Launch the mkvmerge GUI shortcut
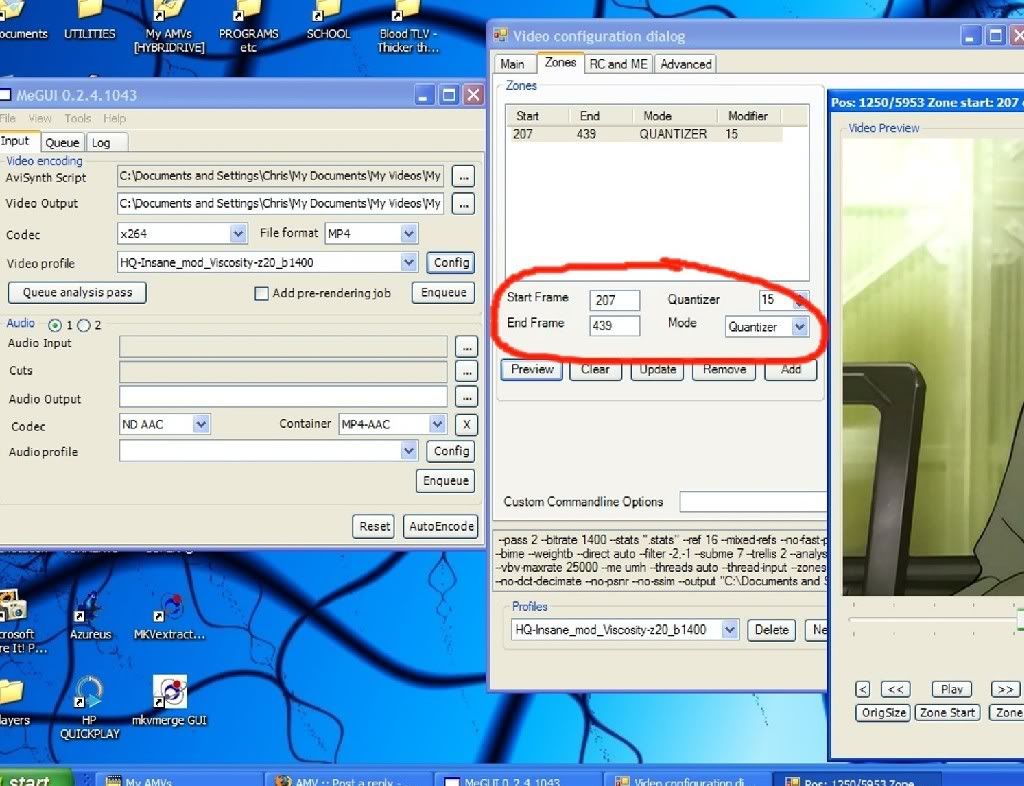The width and height of the screenshot is (1024, 786). [169, 701]
